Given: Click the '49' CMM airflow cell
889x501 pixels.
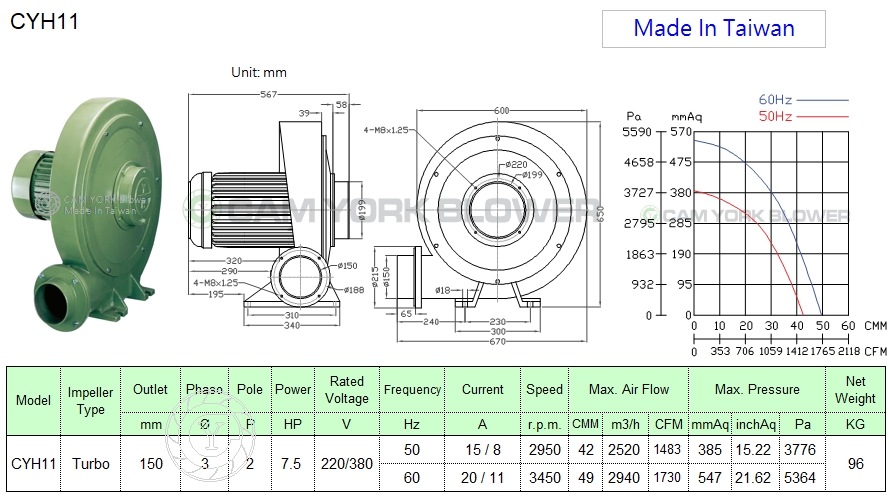Looking at the screenshot, I should click(x=586, y=478).
